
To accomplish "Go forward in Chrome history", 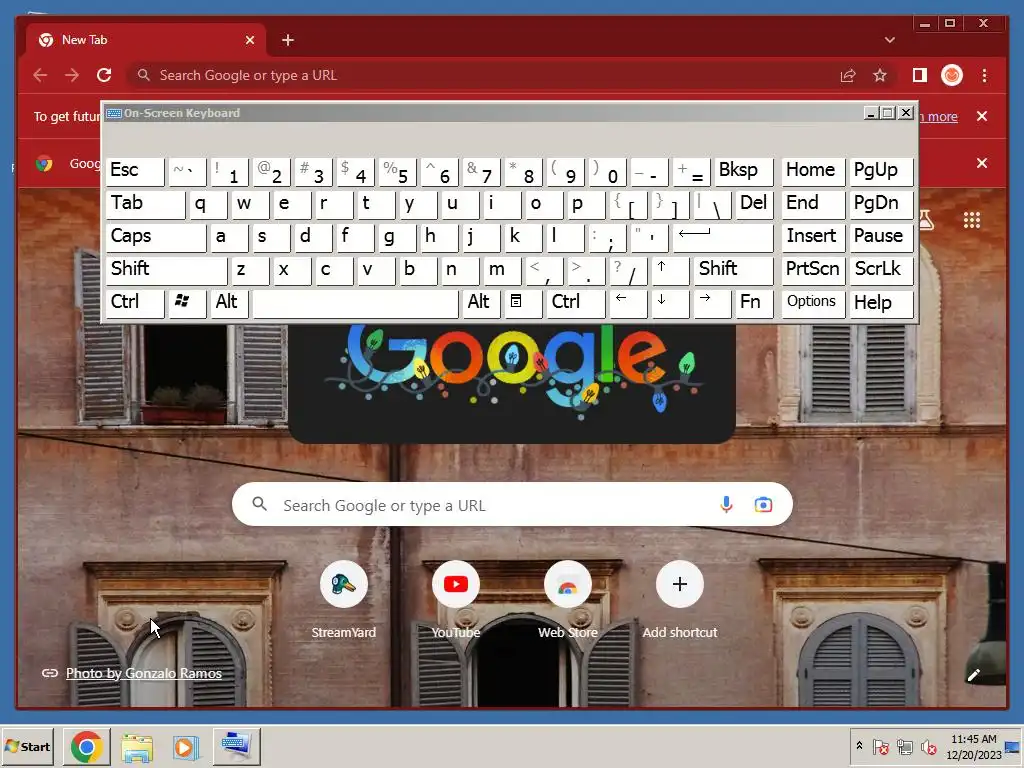I will pyautogui.click(x=72, y=75).
